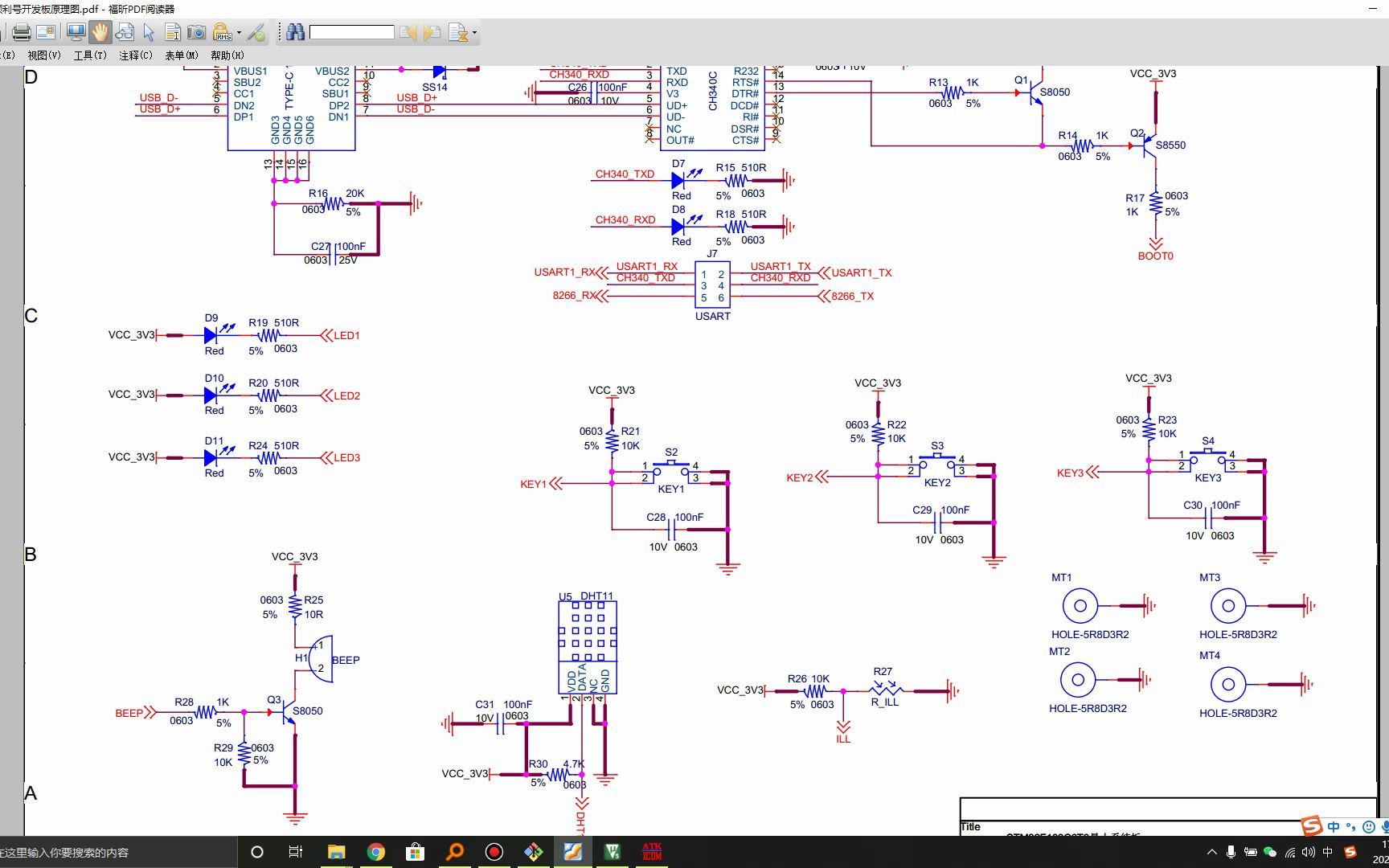Open the Print dialog icon

pyautogui.click(x=20, y=32)
